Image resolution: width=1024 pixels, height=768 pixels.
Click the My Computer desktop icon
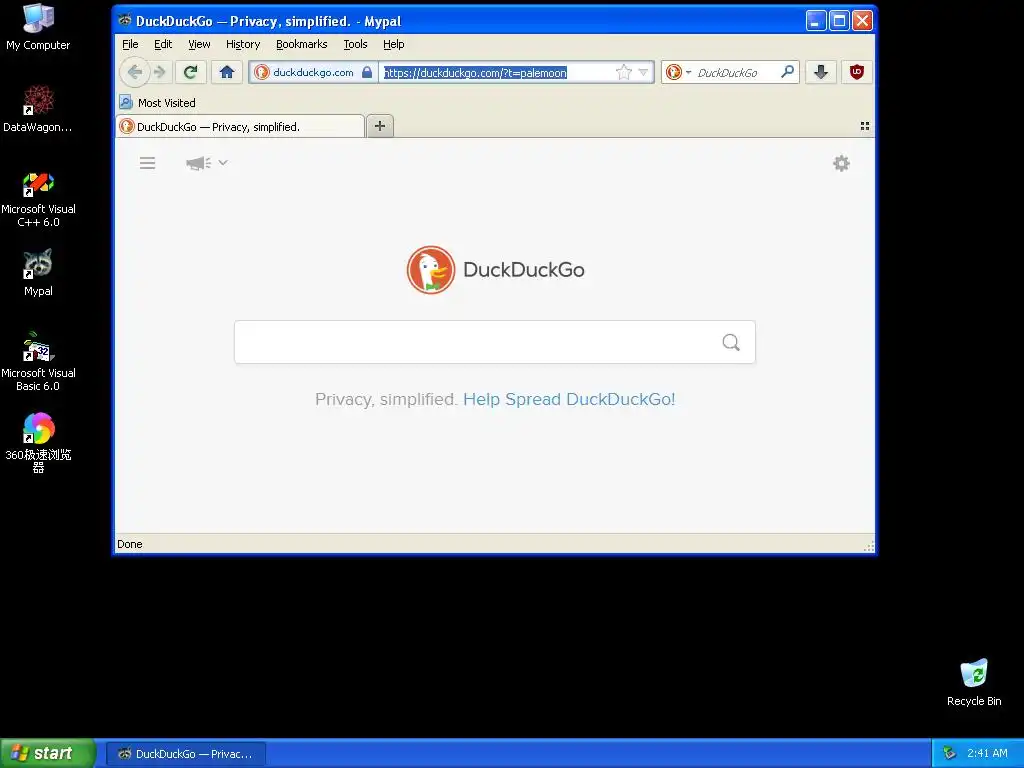38,27
